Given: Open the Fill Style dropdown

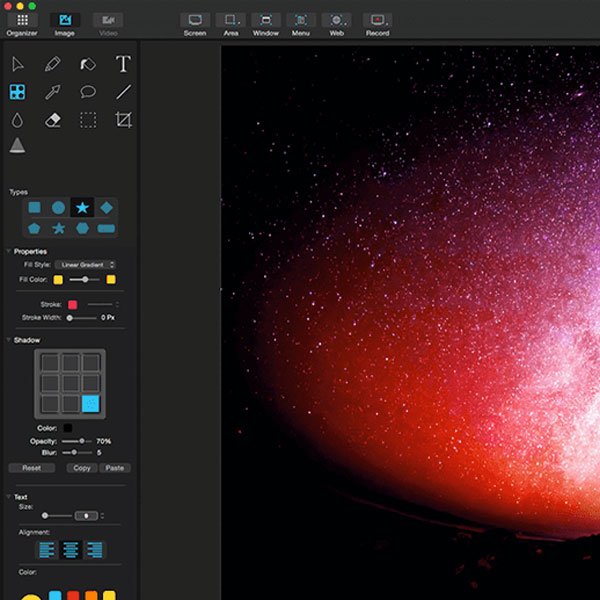Looking at the screenshot, I should [85, 265].
